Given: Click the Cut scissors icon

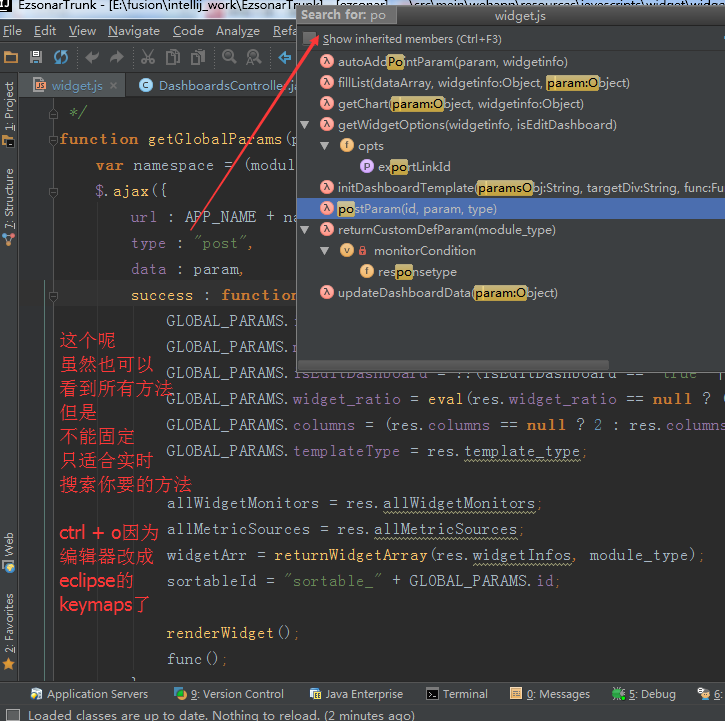Looking at the screenshot, I should tap(147, 57).
